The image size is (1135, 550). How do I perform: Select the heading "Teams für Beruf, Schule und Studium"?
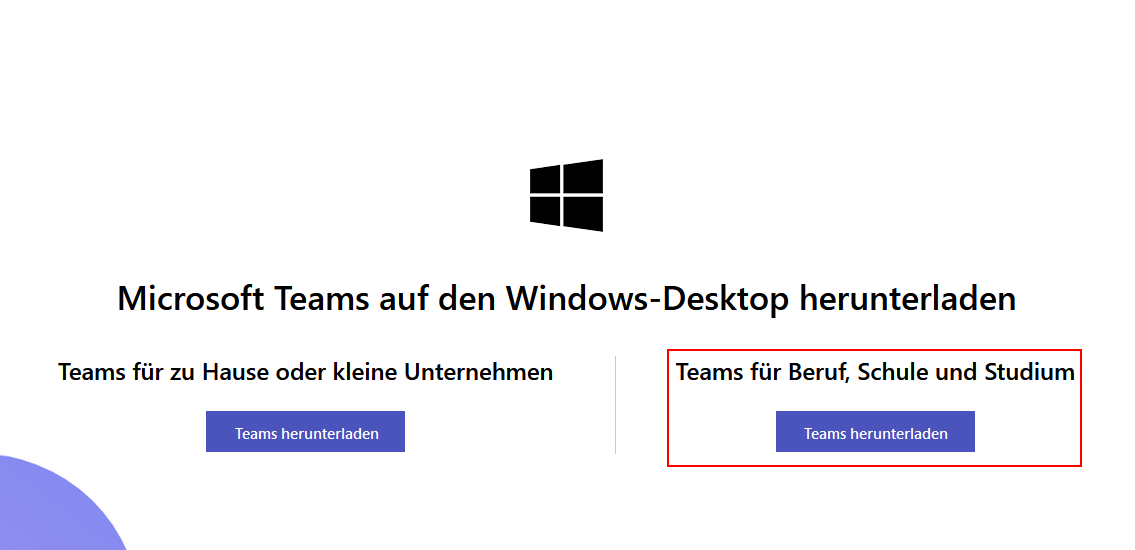click(875, 372)
